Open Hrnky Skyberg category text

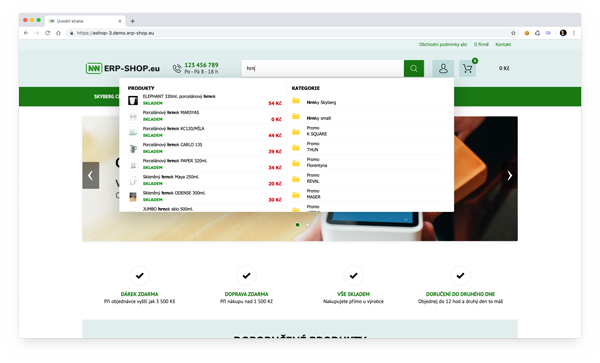tap(321, 103)
